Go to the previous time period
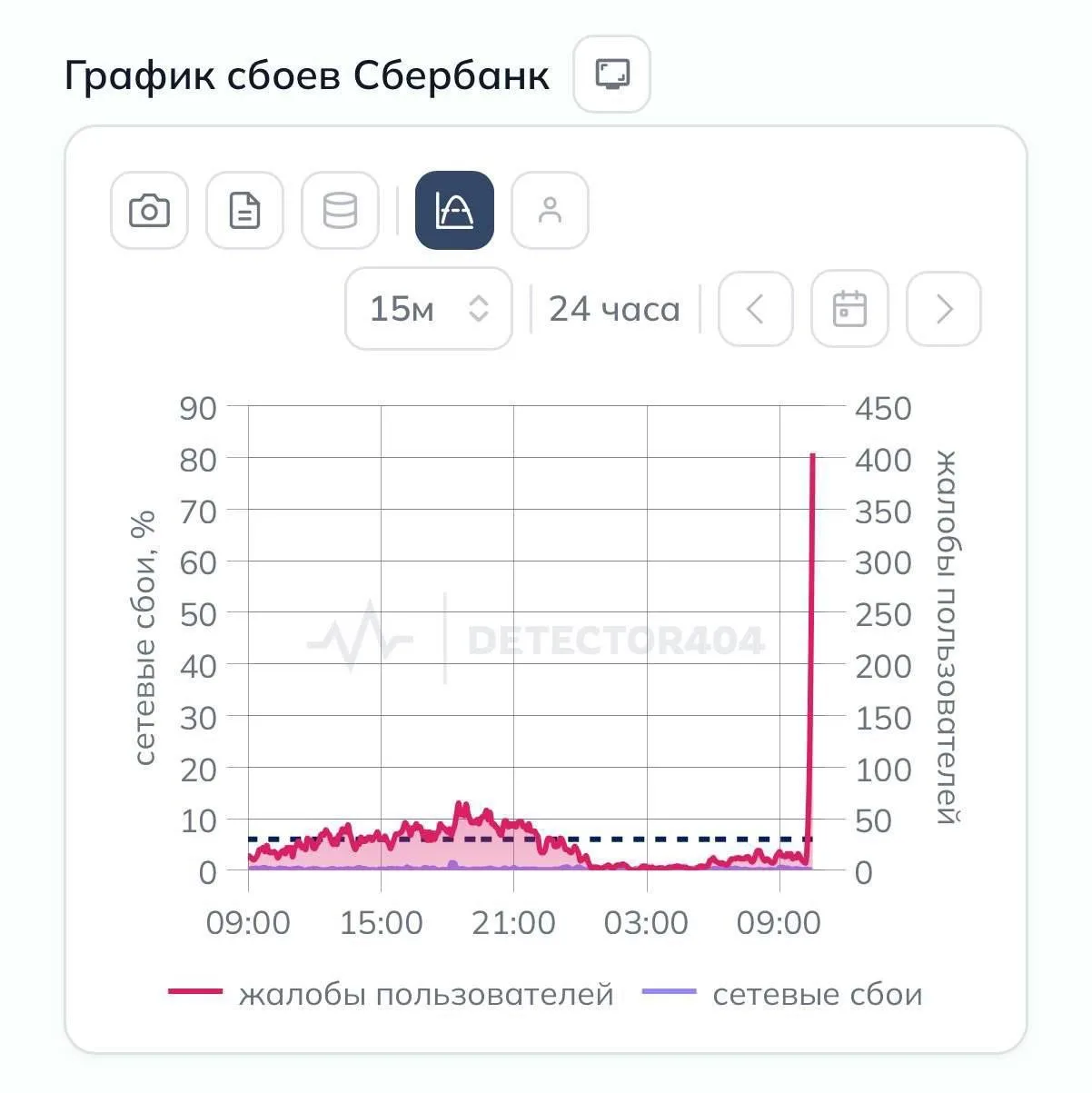 pyautogui.click(x=755, y=309)
